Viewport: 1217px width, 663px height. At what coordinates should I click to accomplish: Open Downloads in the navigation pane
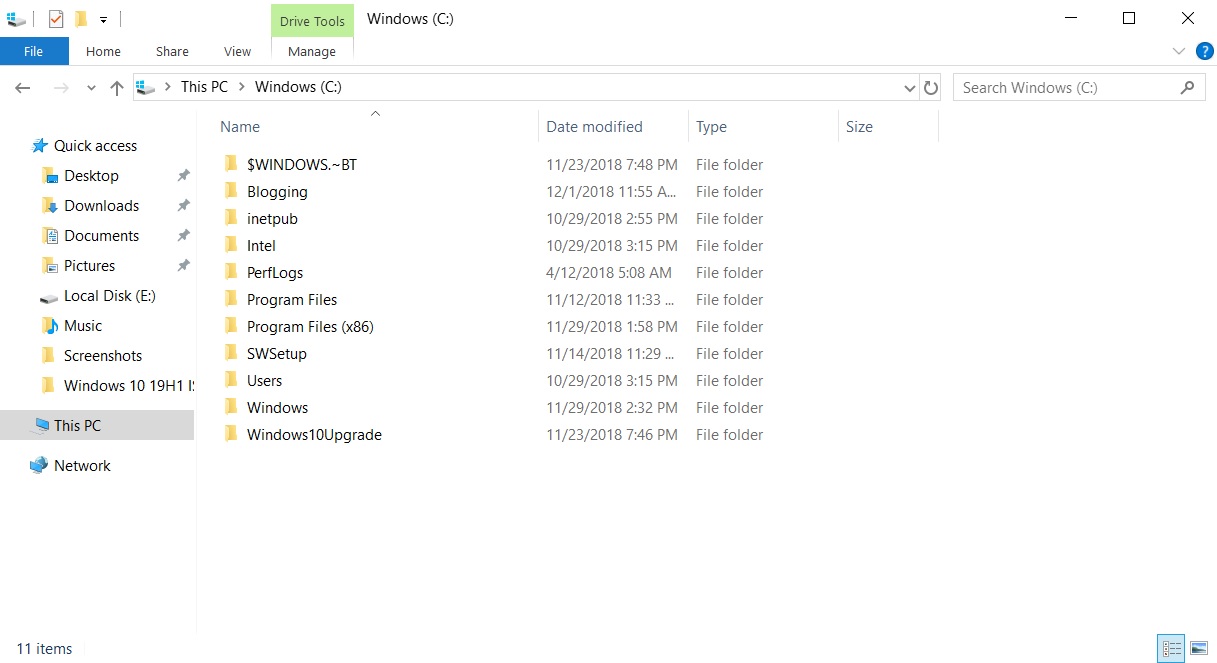101,205
